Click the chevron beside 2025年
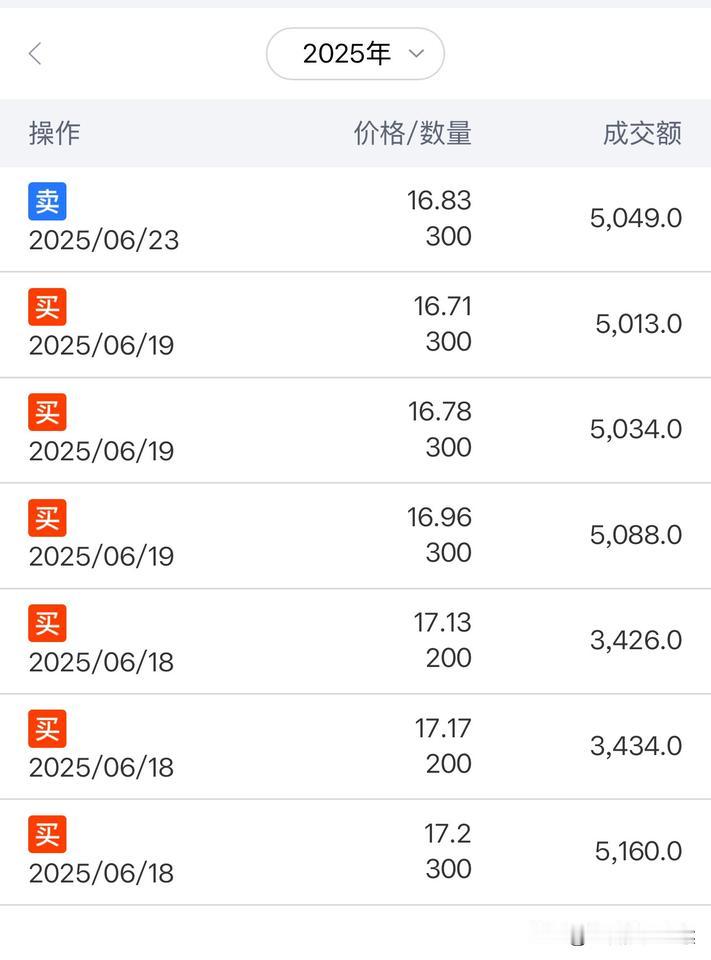Image resolution: width=711 pixels, height=960 pixels. 416,54
